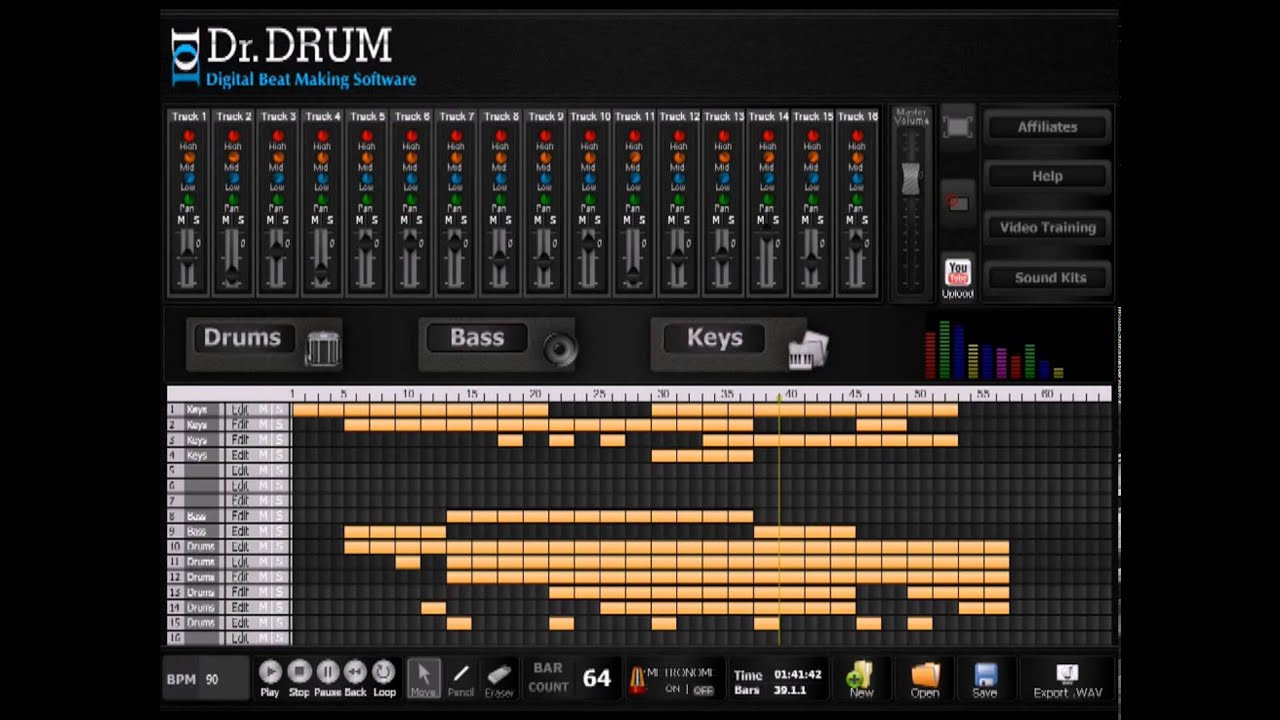Click the speaker icon beside Bass

pos(560,349)
